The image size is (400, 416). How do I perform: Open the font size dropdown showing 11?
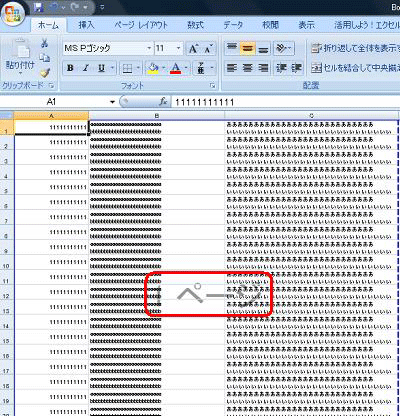178,48
